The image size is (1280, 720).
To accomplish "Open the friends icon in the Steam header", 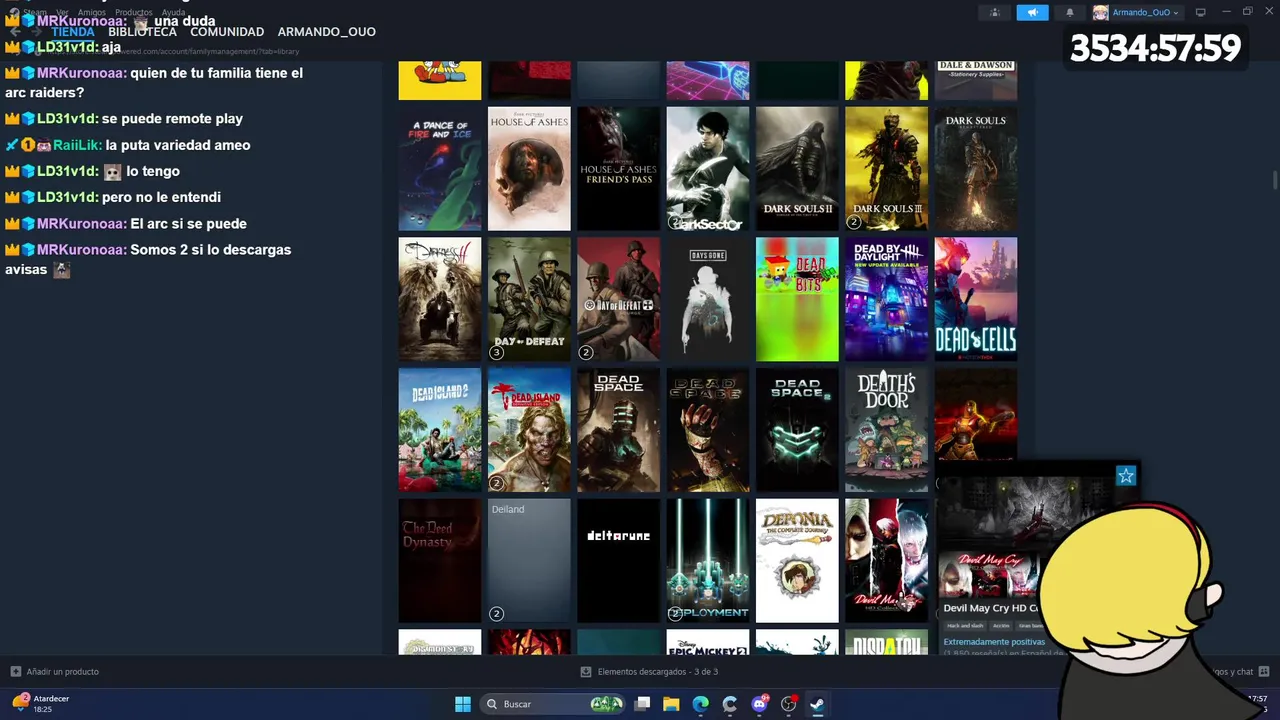I will pos(994,12).
